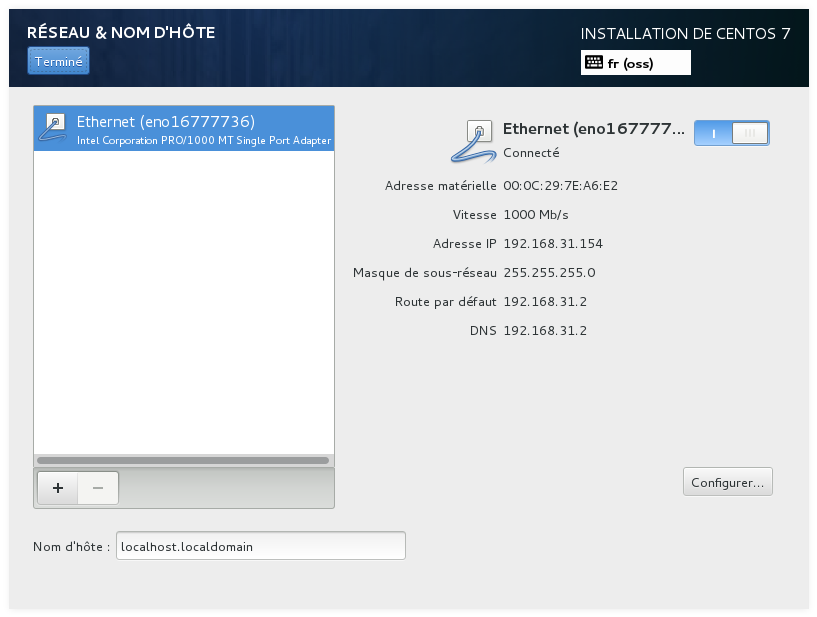
Task: Click the RÉSEAU & NOM D'HÔTE heading
Action: (x=121, y=32)
